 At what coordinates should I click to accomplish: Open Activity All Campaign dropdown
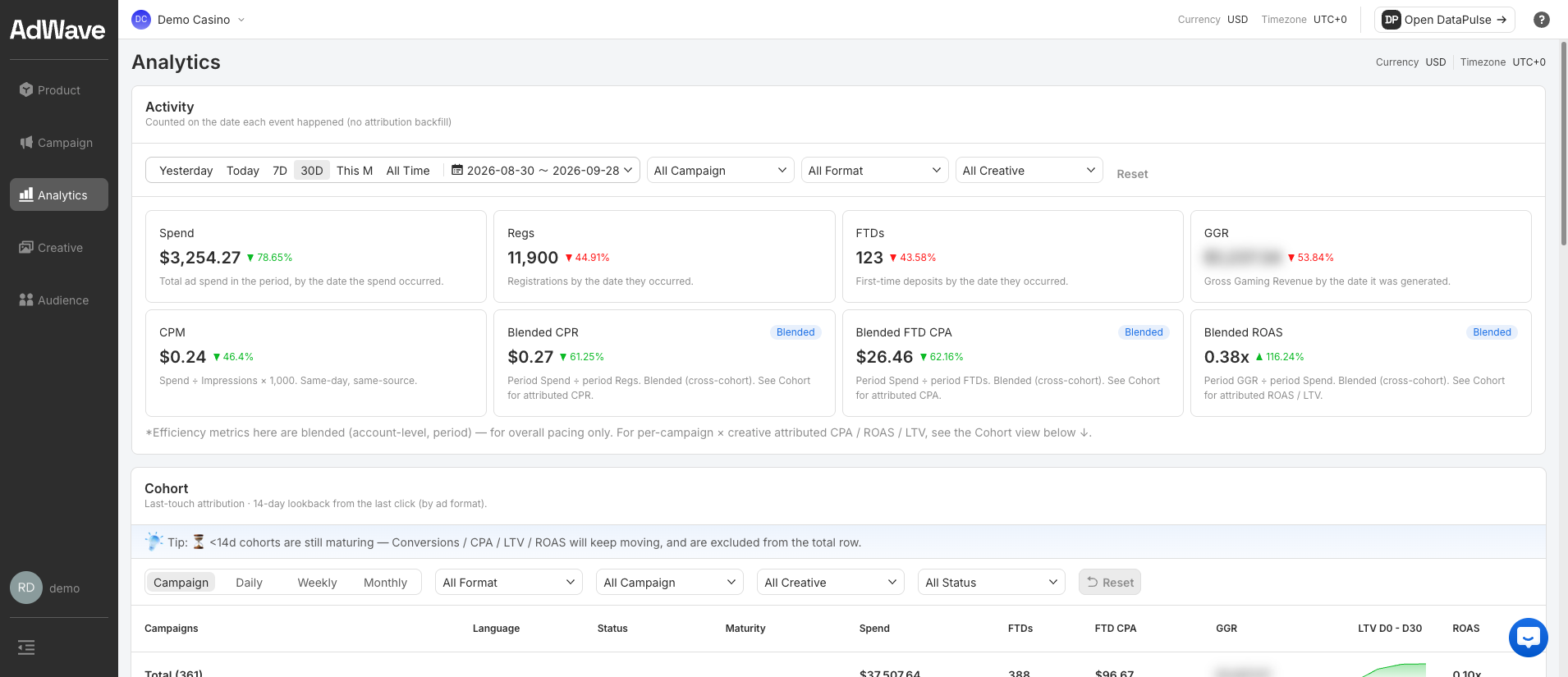[x=721, y=170]
